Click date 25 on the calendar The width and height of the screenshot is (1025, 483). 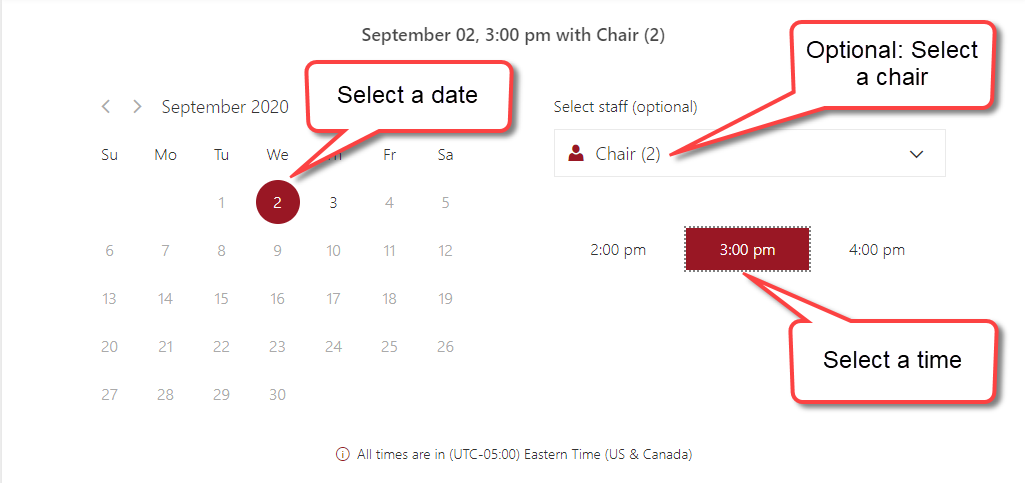[x=390, y=346]
